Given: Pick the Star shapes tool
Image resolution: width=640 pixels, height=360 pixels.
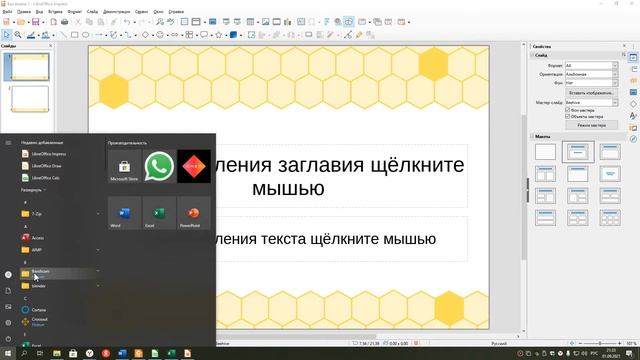Looking at the screenshot, I should (x=219, y=35).
